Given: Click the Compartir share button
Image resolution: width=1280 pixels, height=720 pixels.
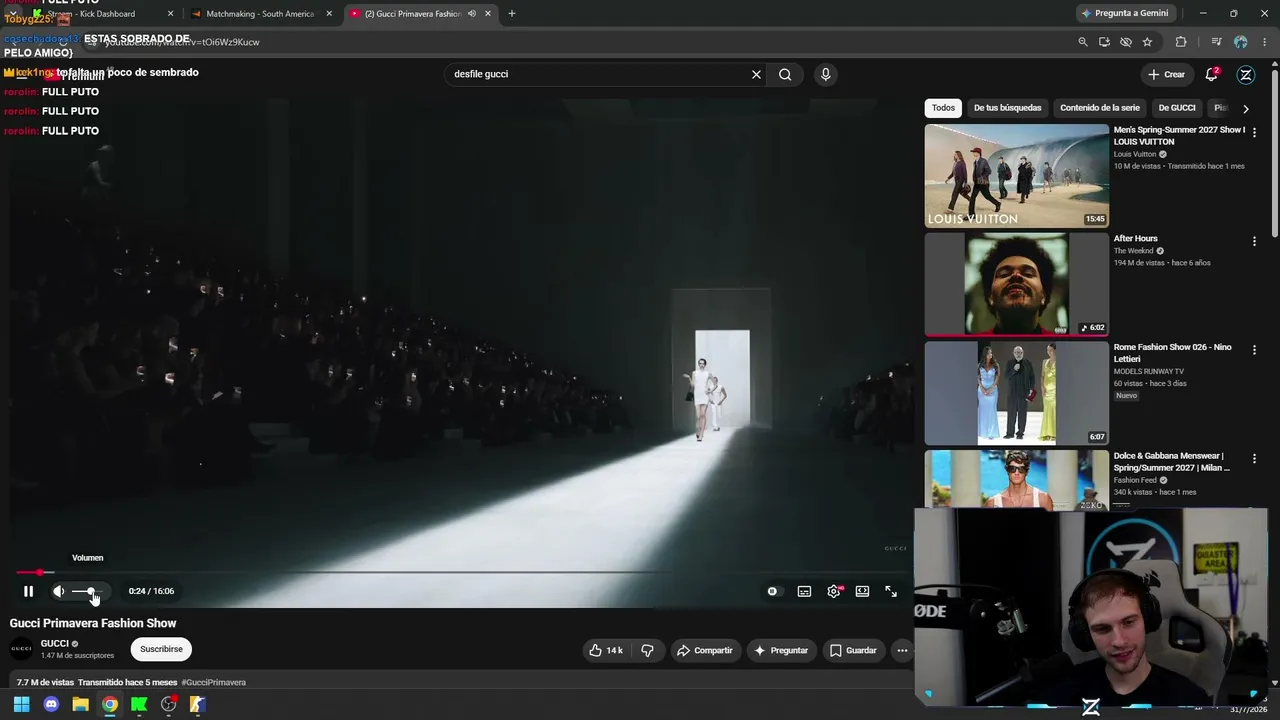Looking at the screenshot, I should (705, 650).
